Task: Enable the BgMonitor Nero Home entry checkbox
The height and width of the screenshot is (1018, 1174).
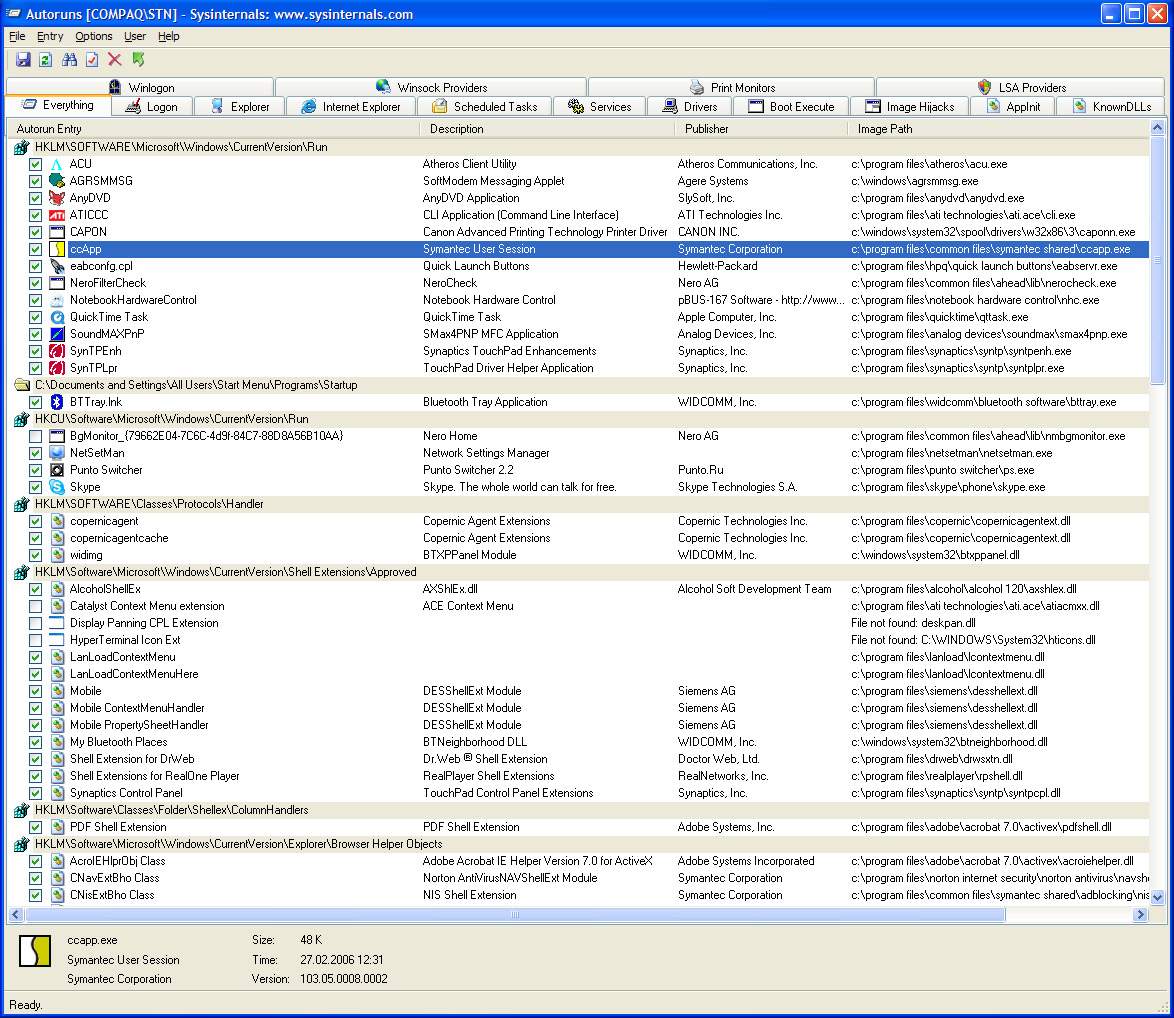Action: (x=35, y=436)
